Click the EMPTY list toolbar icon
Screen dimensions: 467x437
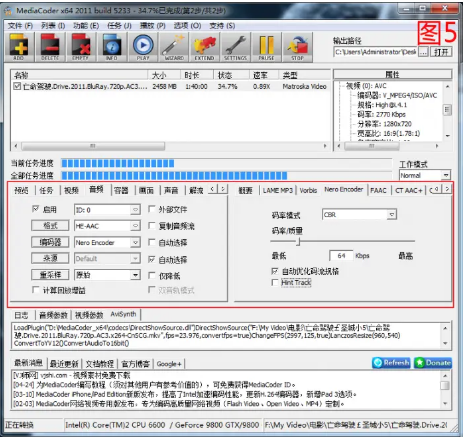click(81, 47)
